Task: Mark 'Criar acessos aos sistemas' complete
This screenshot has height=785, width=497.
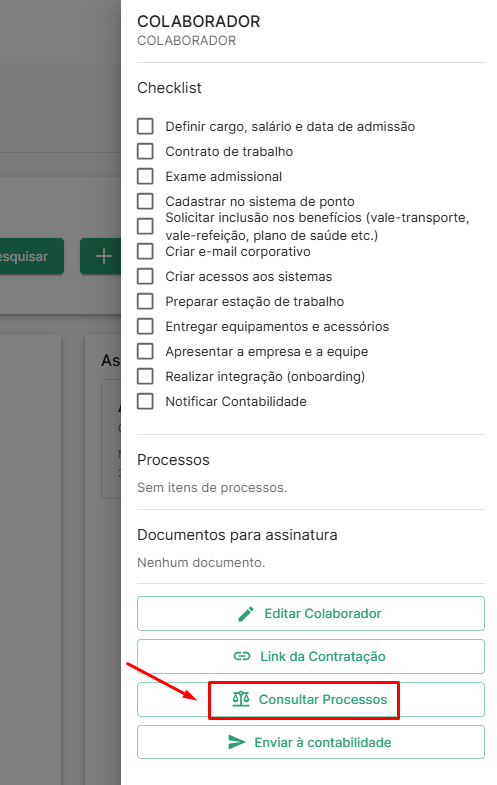Action: [x=145, y=276]
